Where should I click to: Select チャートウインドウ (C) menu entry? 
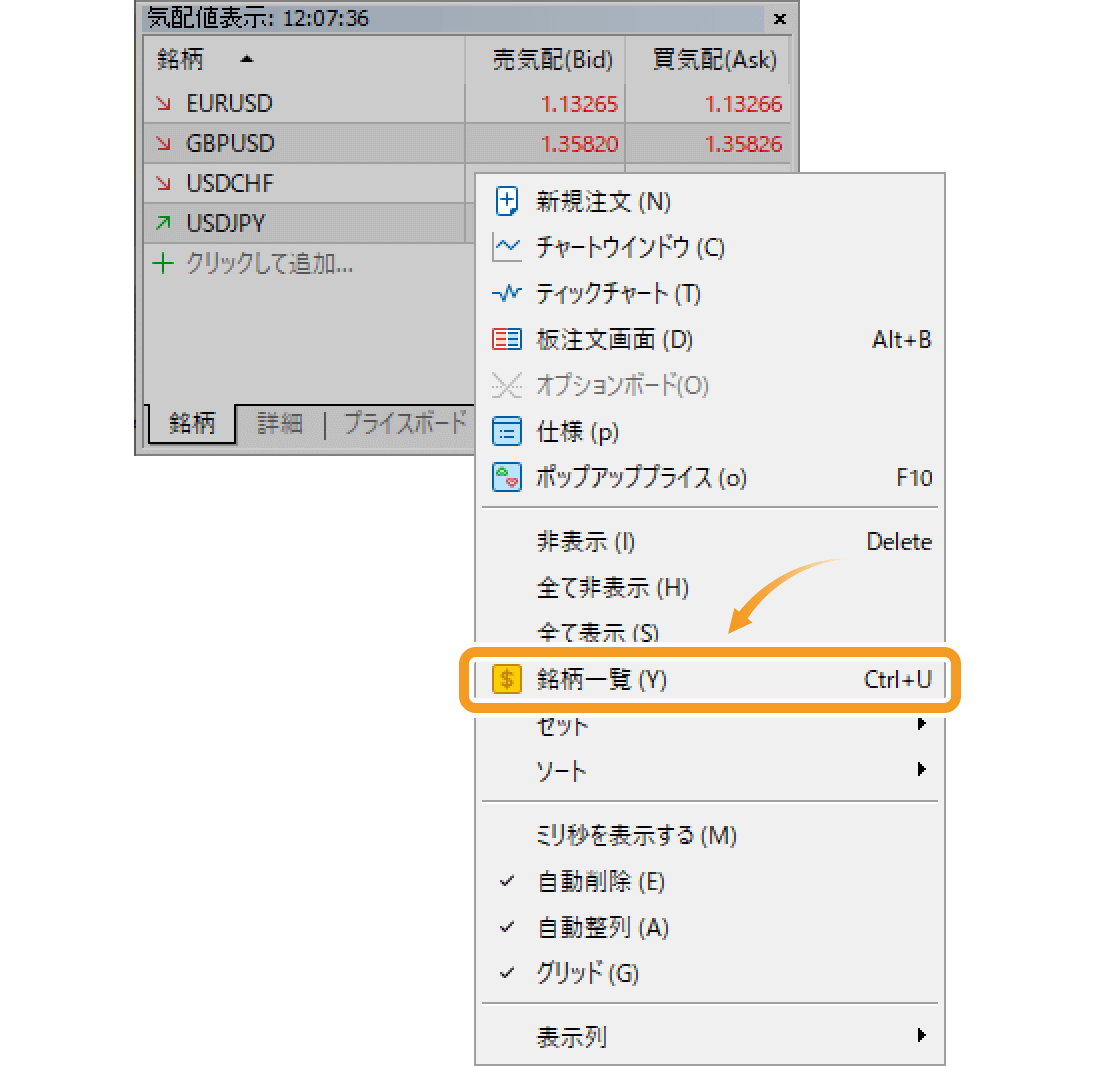[709, 248]
